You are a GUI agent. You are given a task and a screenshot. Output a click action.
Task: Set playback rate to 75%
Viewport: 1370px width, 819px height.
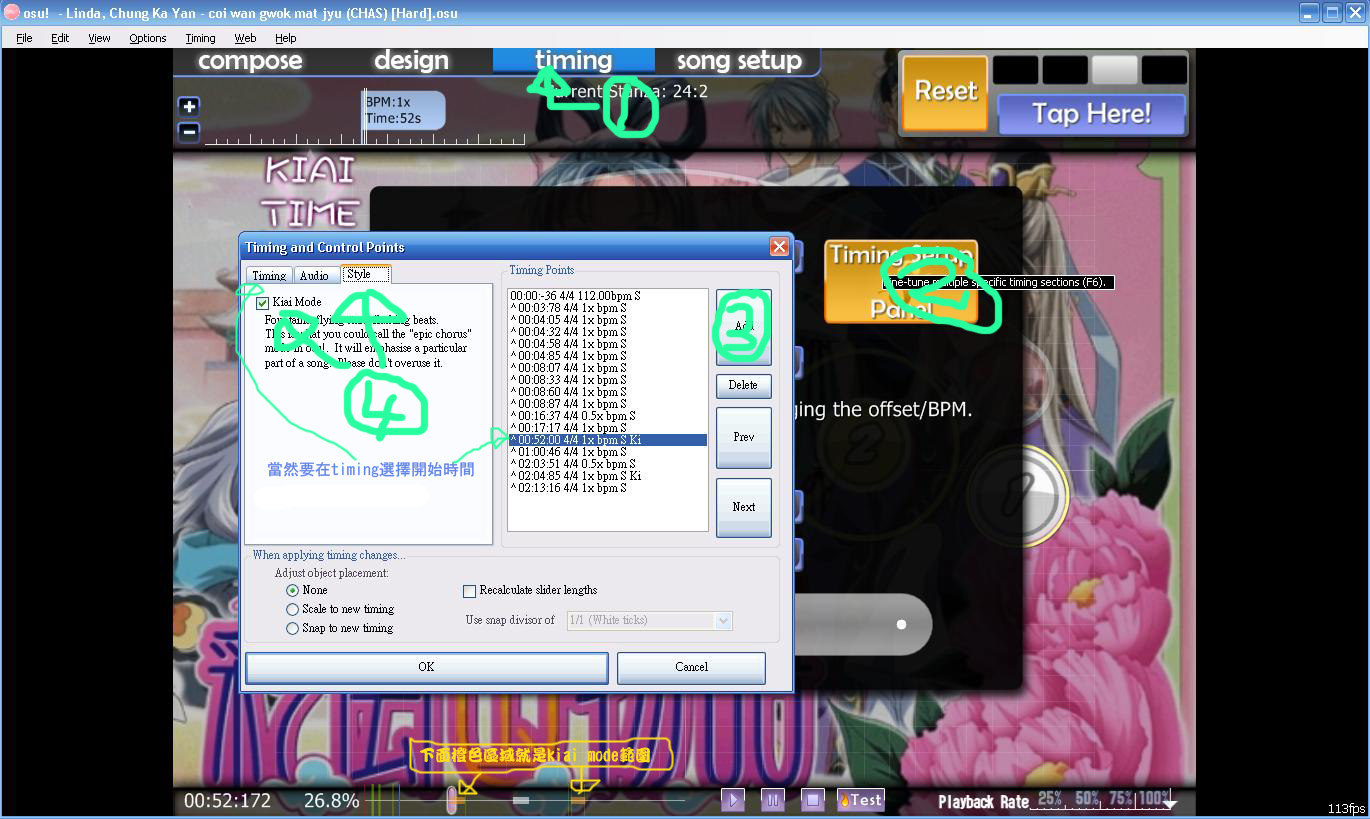[1122, 798]
